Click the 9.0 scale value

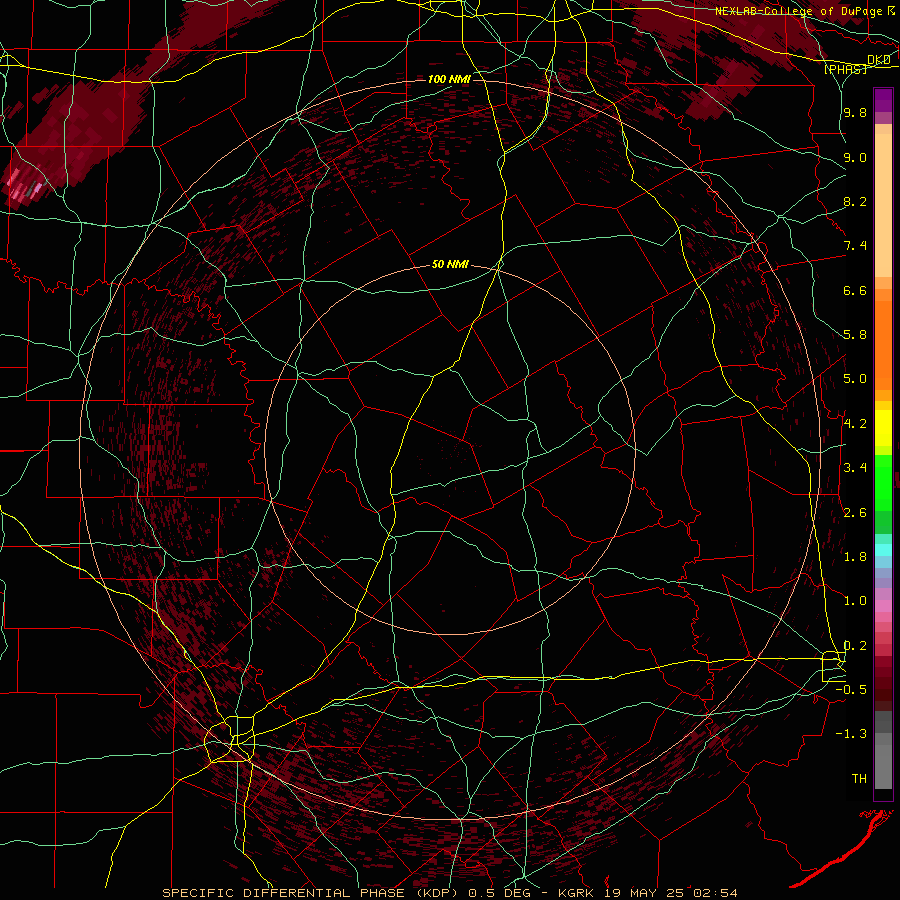pyautogui.click(x=855, y=157)
